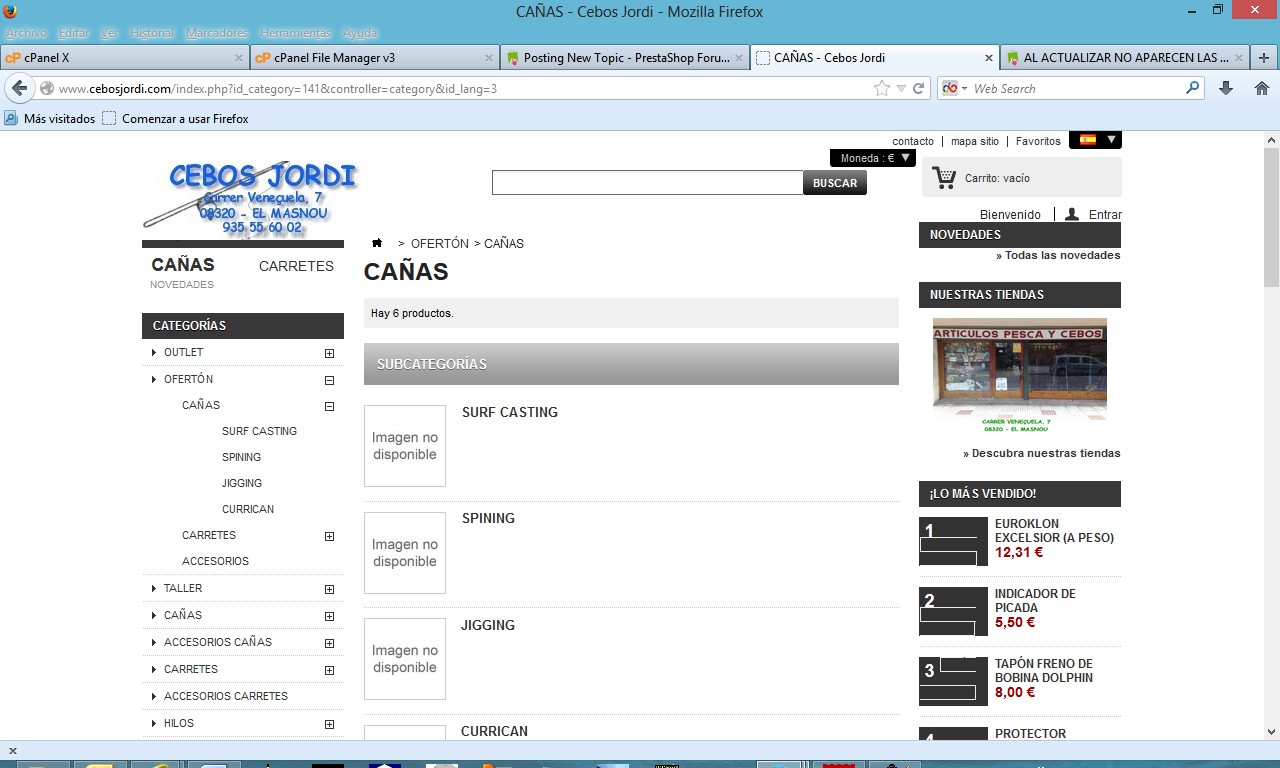Bookmark this page with the star icon
Screen dimensions: 1280x768
coord(881,88)
